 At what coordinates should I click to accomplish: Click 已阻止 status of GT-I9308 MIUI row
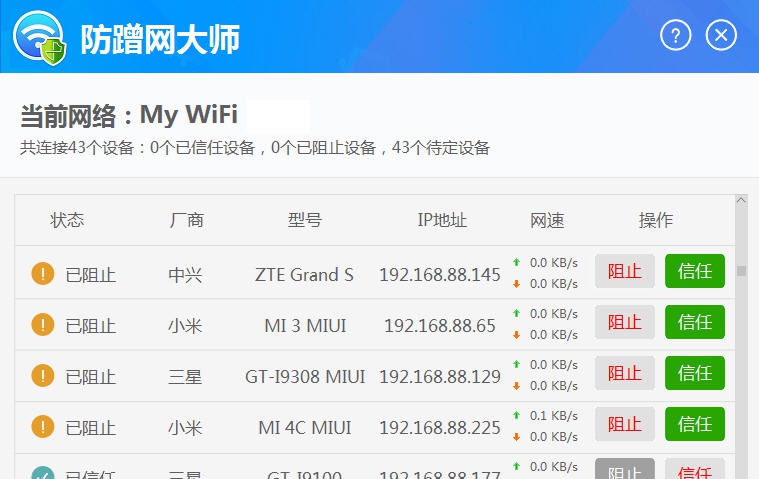click(x=91, y=377)
